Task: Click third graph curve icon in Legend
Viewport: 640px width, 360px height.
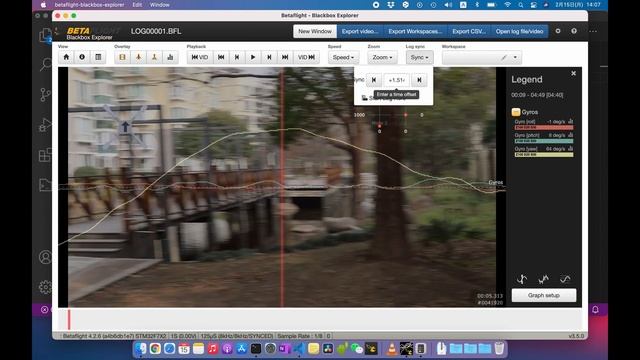Action: click(565, 279)
